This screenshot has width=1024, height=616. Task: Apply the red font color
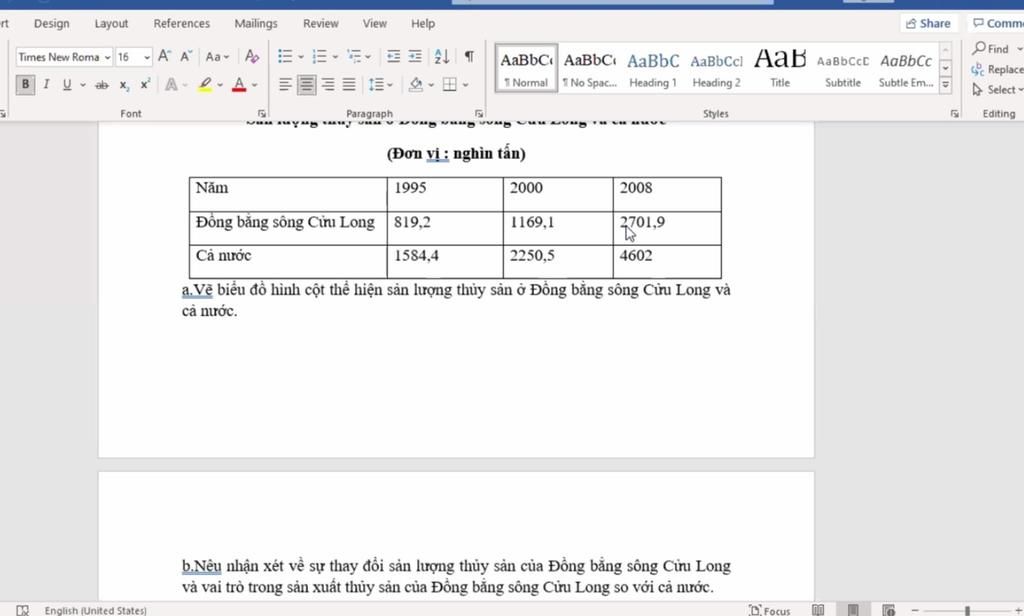point(239,85)
